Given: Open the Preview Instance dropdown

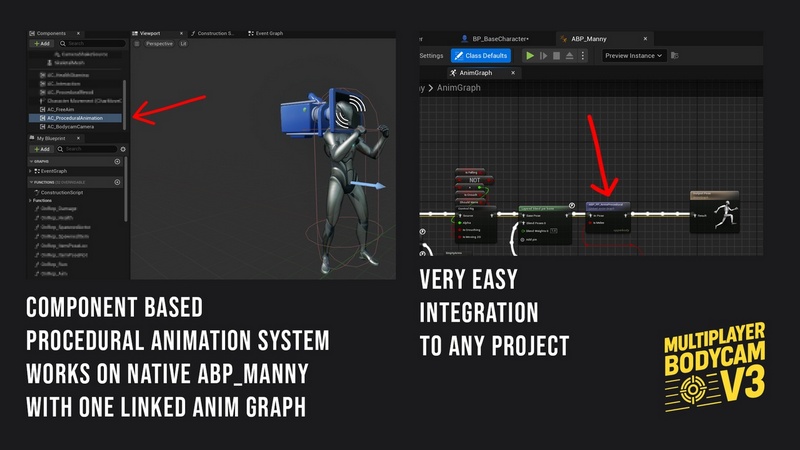Looking at the screenshot, I should point(633,56).
